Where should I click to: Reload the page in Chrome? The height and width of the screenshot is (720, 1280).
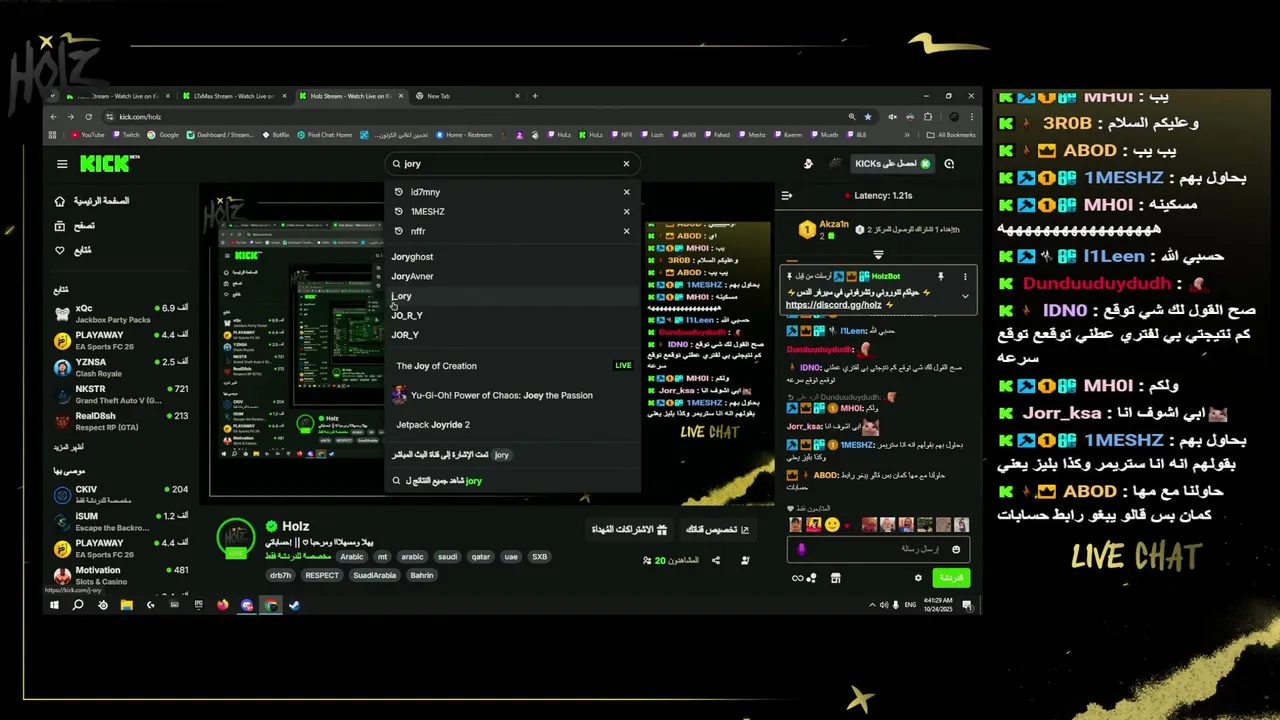point(88,117)
